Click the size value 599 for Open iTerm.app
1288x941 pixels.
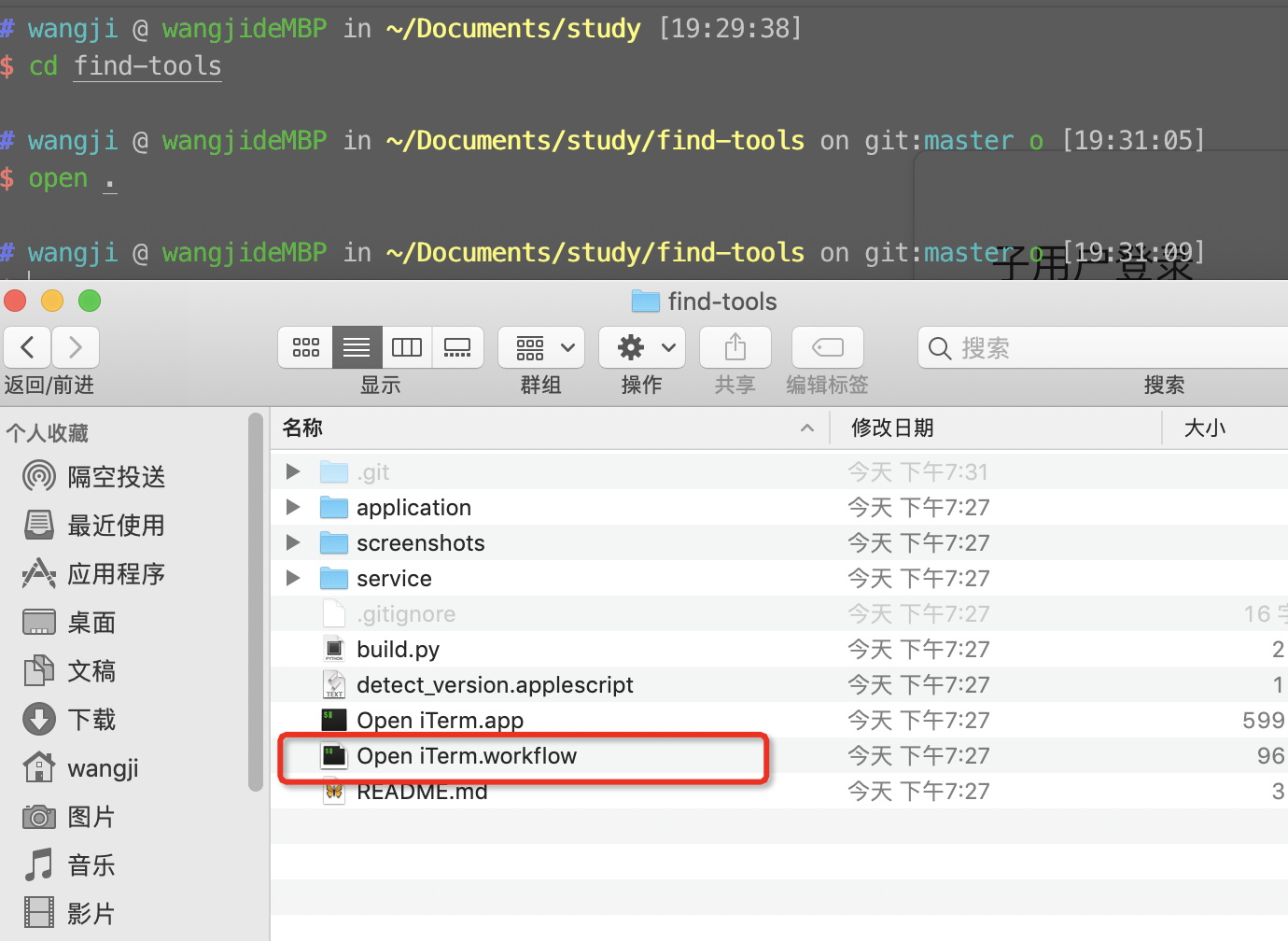[1264, 721]
